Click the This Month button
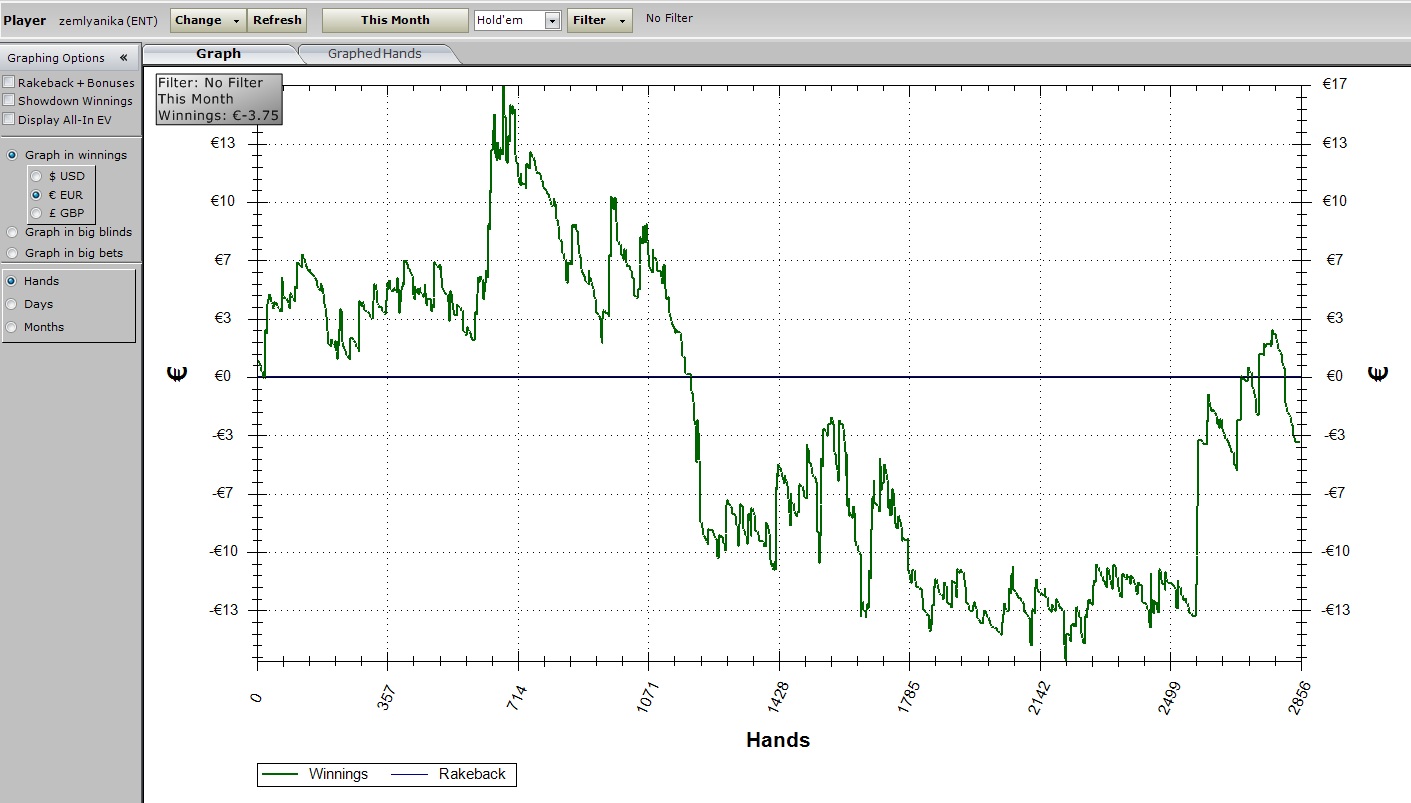The width and height of the screenshot is (1411, 803). (395, 21)
